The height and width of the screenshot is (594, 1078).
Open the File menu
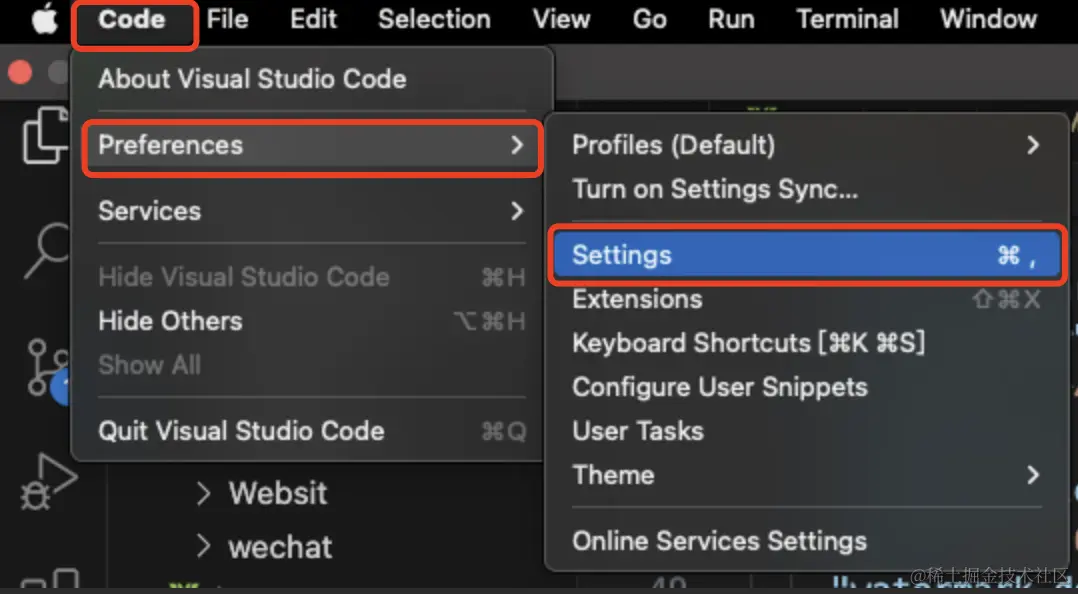tap(227, 19)
